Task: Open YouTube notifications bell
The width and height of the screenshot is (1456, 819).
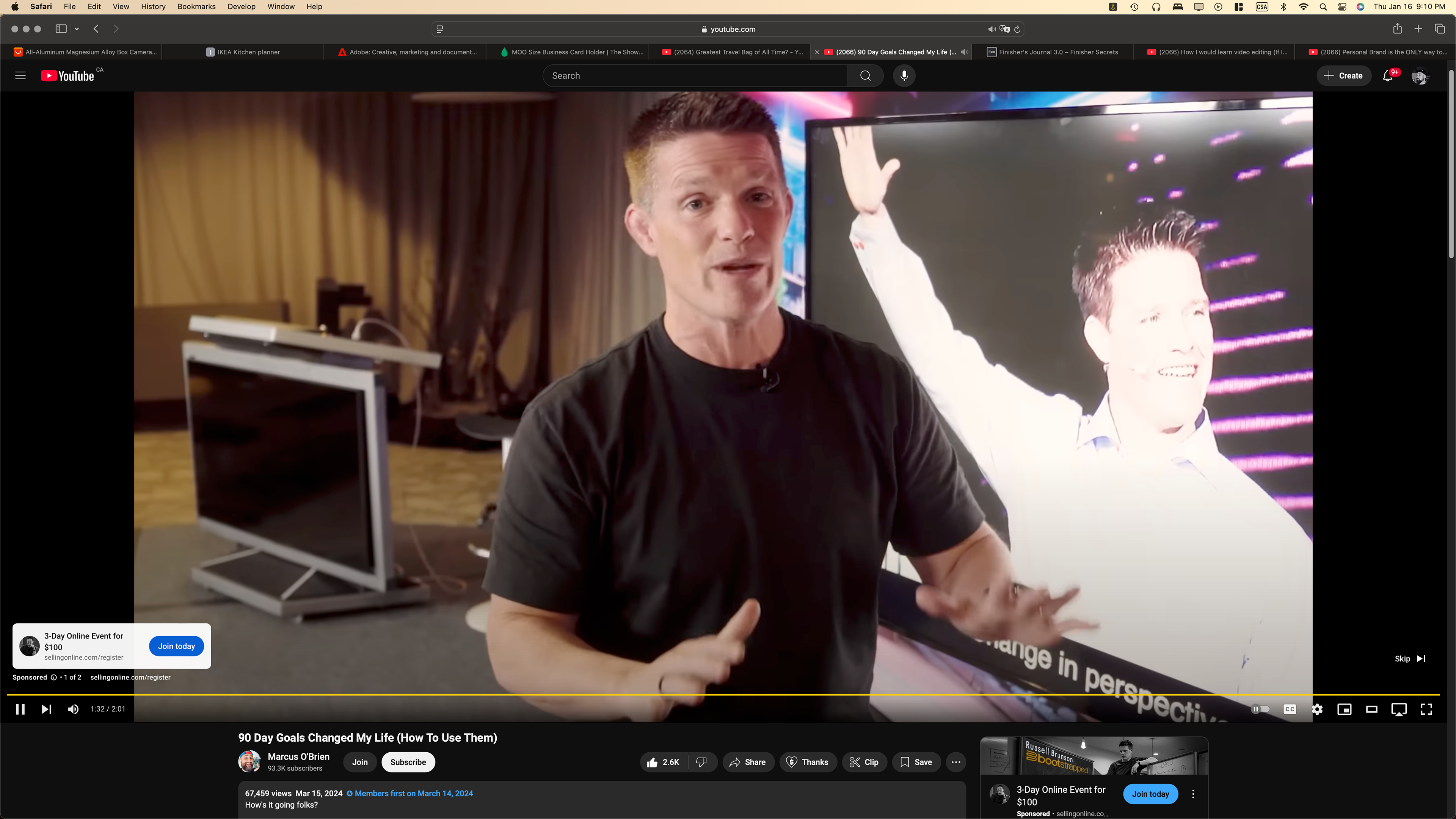Action: tap(1388, 76)
